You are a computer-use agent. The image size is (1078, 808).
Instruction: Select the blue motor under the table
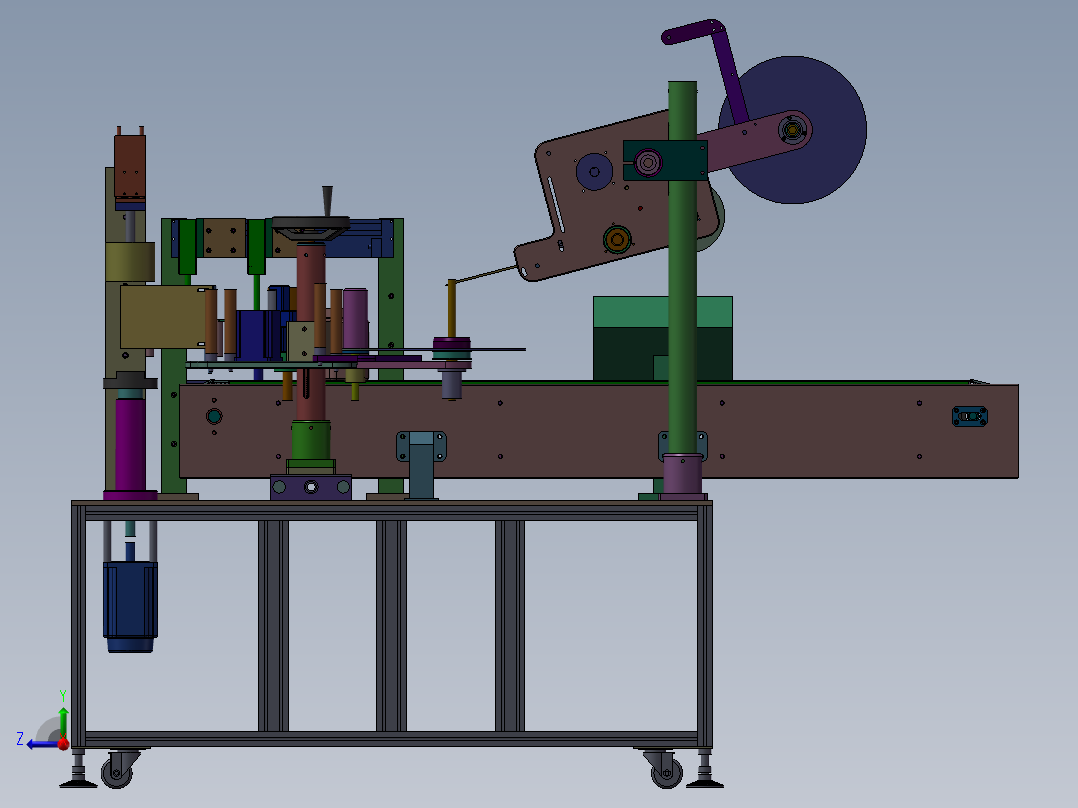[130, 605]
